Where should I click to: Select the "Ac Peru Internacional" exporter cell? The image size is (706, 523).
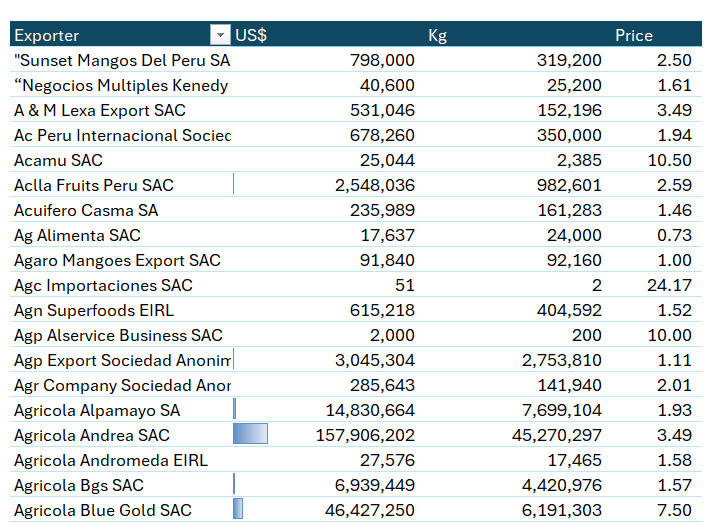[x=121, y=135]
